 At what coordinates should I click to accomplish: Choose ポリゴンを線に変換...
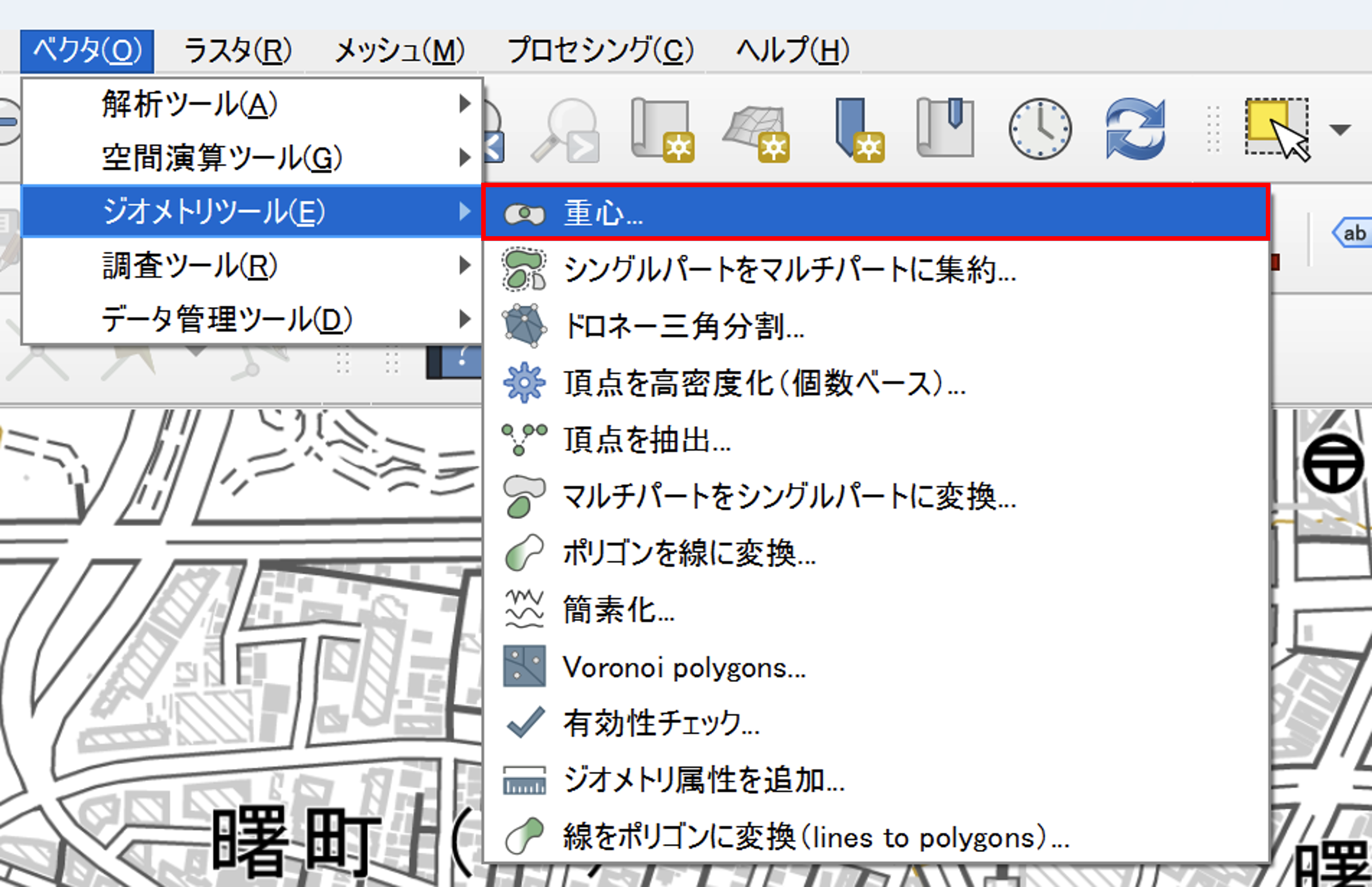click(x=876, y=553)
